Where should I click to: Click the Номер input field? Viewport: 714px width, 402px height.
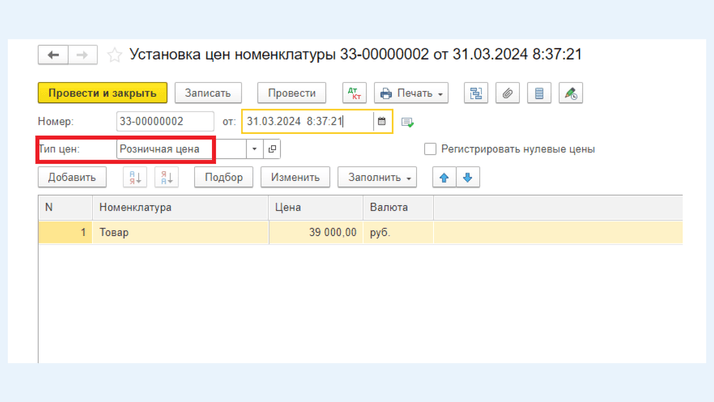(165, 122)
